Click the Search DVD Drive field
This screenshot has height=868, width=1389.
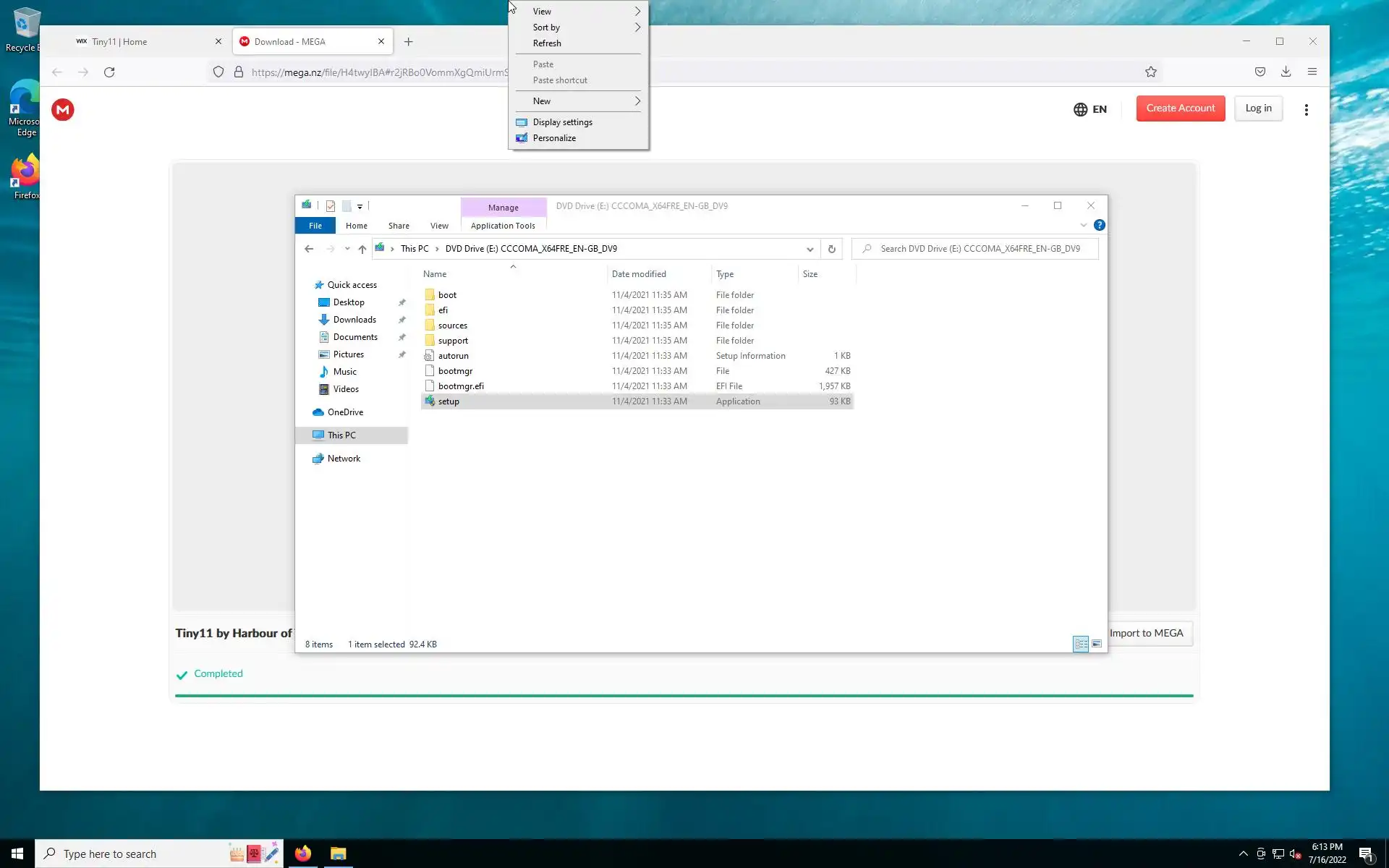click(x=980, y=249)
